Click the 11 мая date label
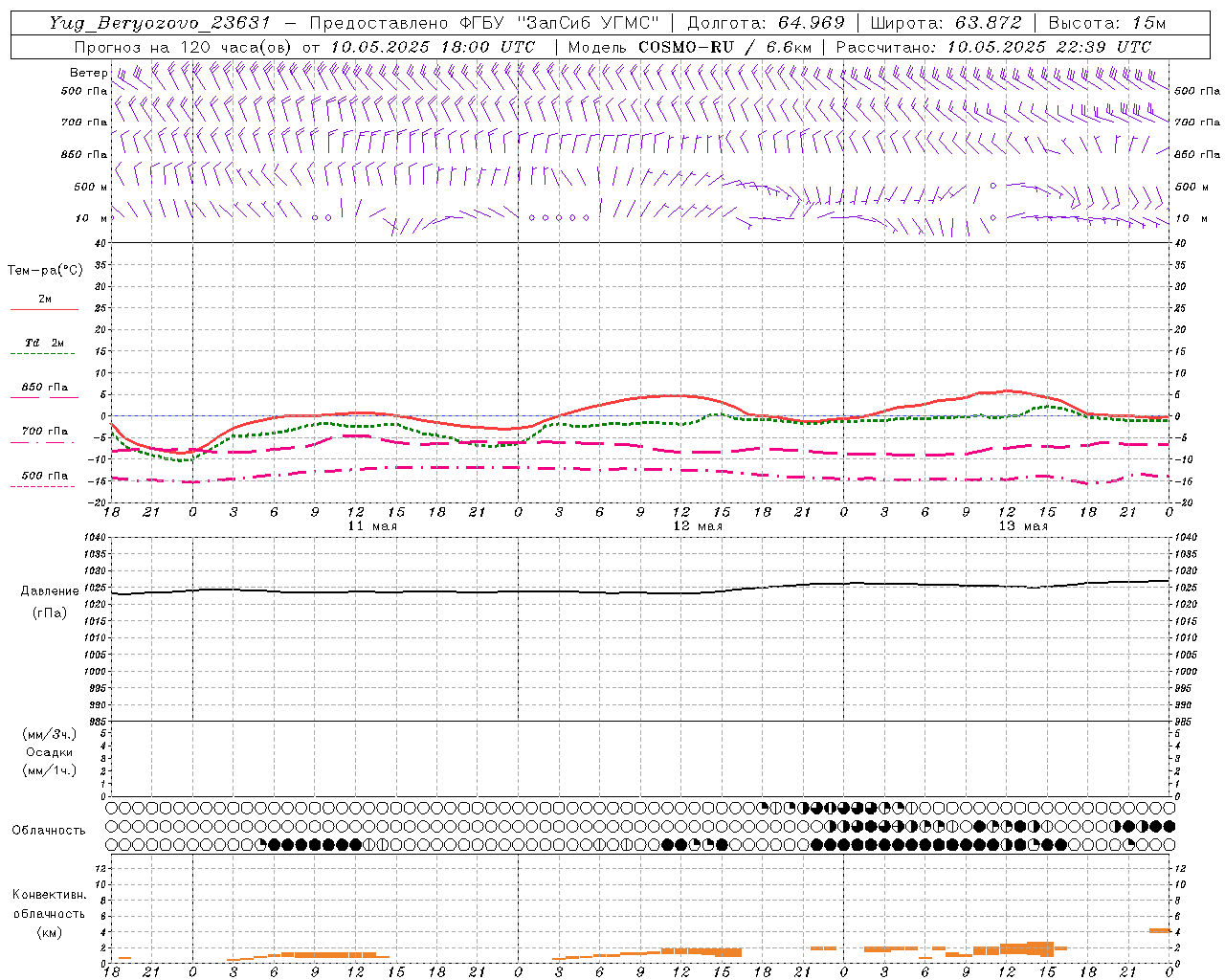 coord(371,526)
